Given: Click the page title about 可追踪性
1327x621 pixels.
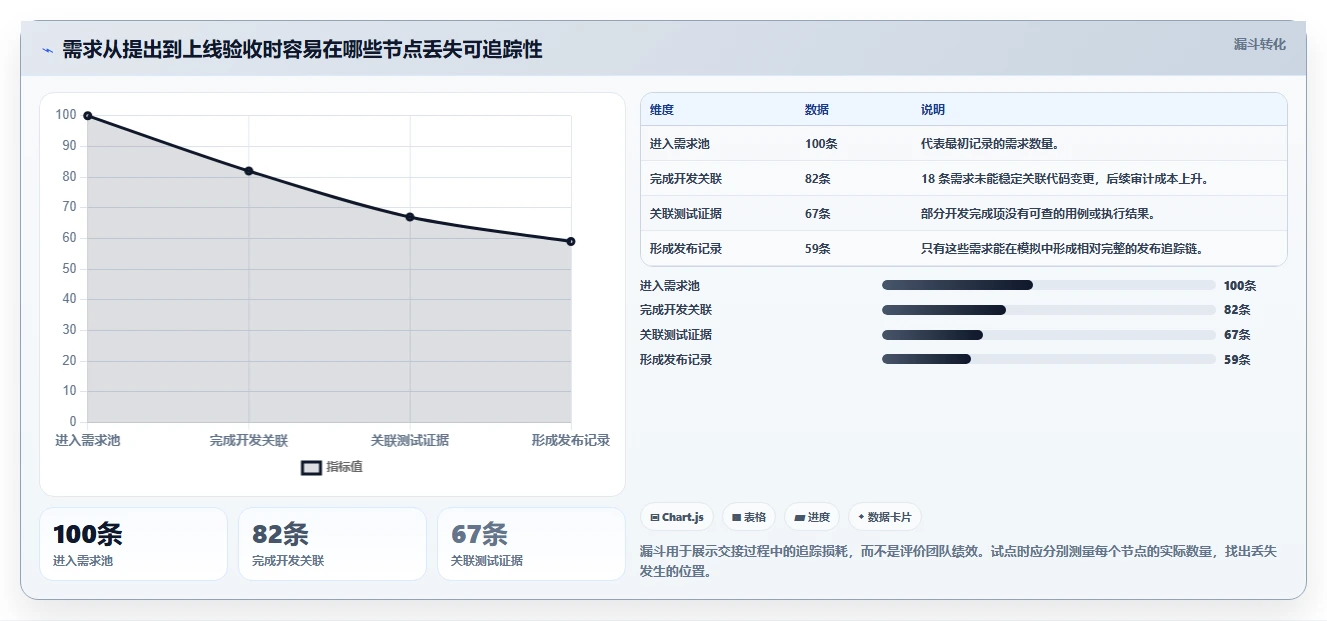Looking at the screenshot, I should (302, 50).
